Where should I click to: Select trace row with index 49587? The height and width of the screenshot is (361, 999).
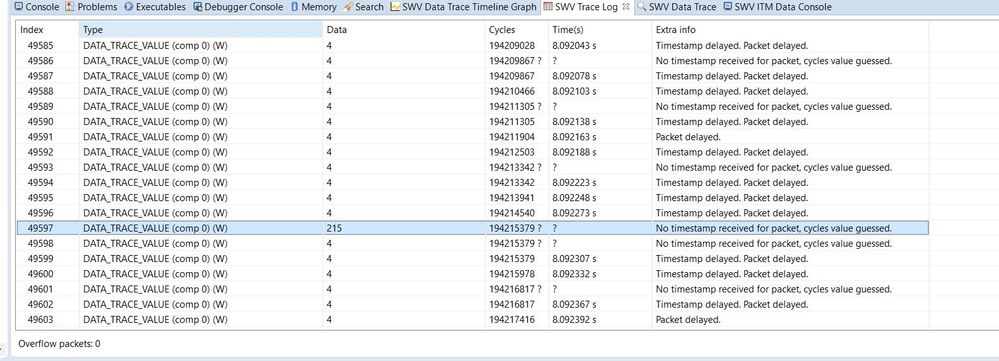point(472,76)
